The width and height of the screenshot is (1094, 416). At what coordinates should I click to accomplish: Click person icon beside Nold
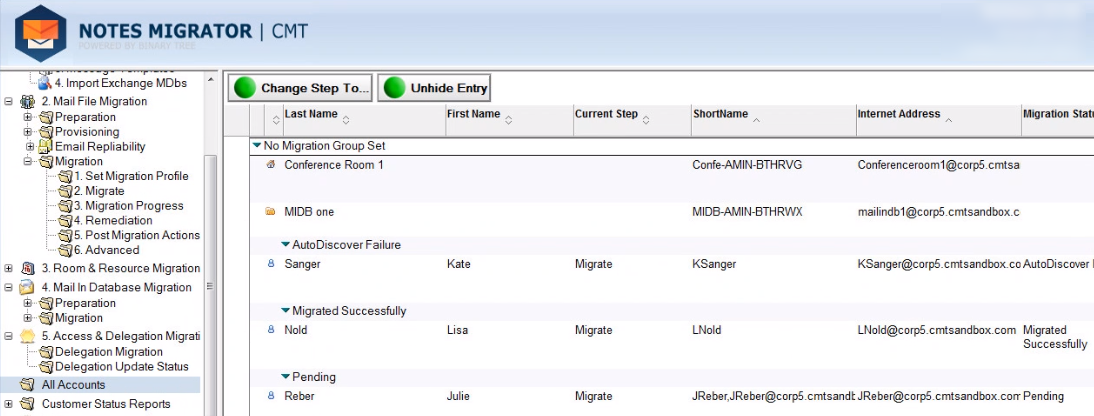pyautogui.click(x=271, y=330)
